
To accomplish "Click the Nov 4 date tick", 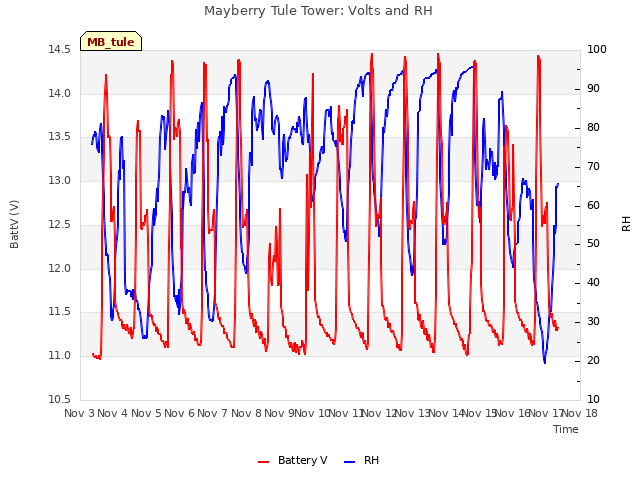I will point(113,413).
